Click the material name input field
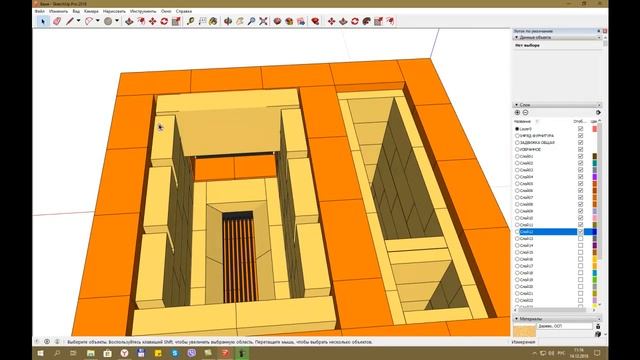This screenshot has height=360, width=640. 564,326
